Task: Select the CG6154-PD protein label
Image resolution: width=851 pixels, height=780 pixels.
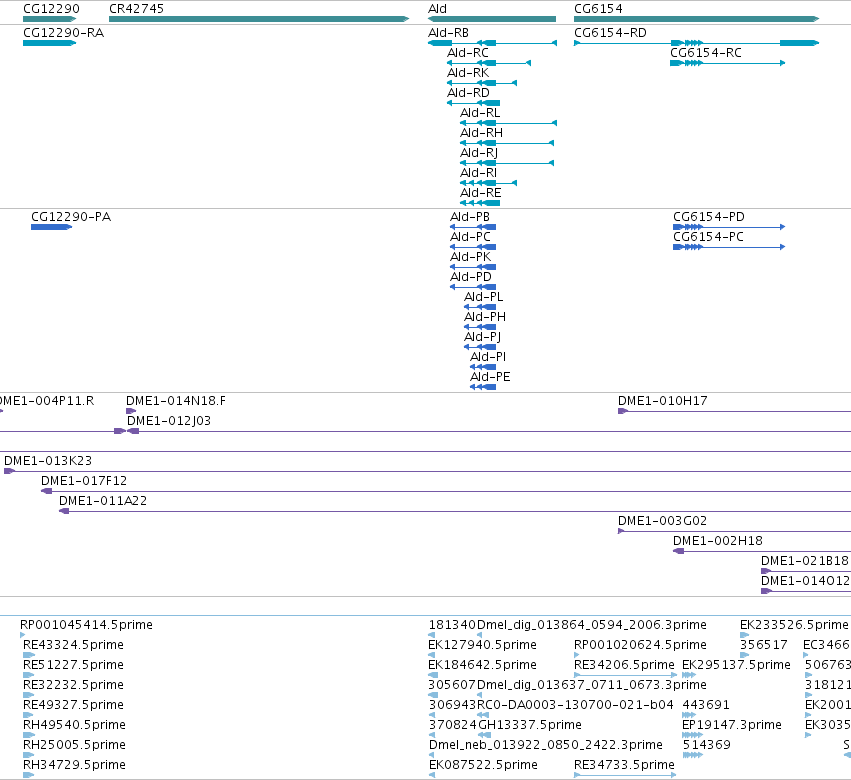Action: (x=709, y=217)
